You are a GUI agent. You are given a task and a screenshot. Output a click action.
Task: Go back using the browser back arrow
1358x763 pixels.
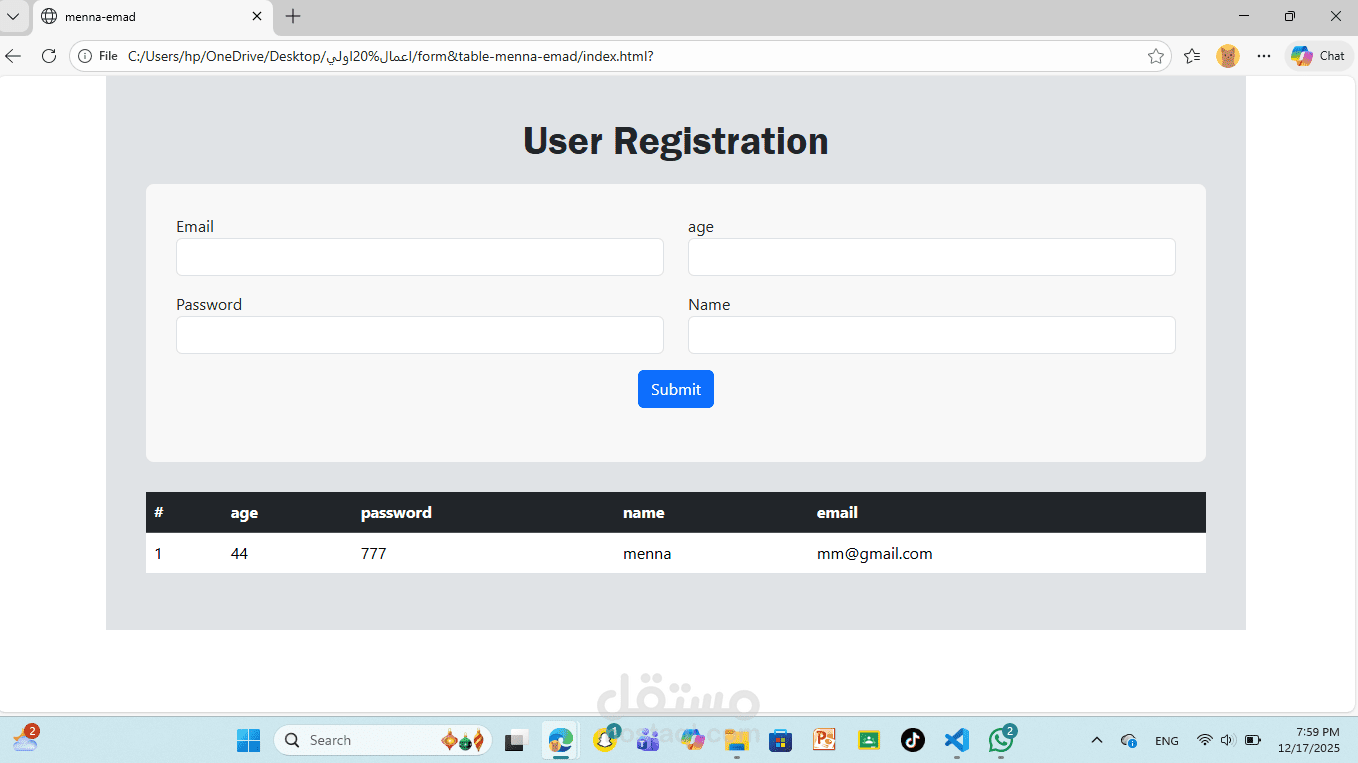pyautogui.click(x=14, y=56)
